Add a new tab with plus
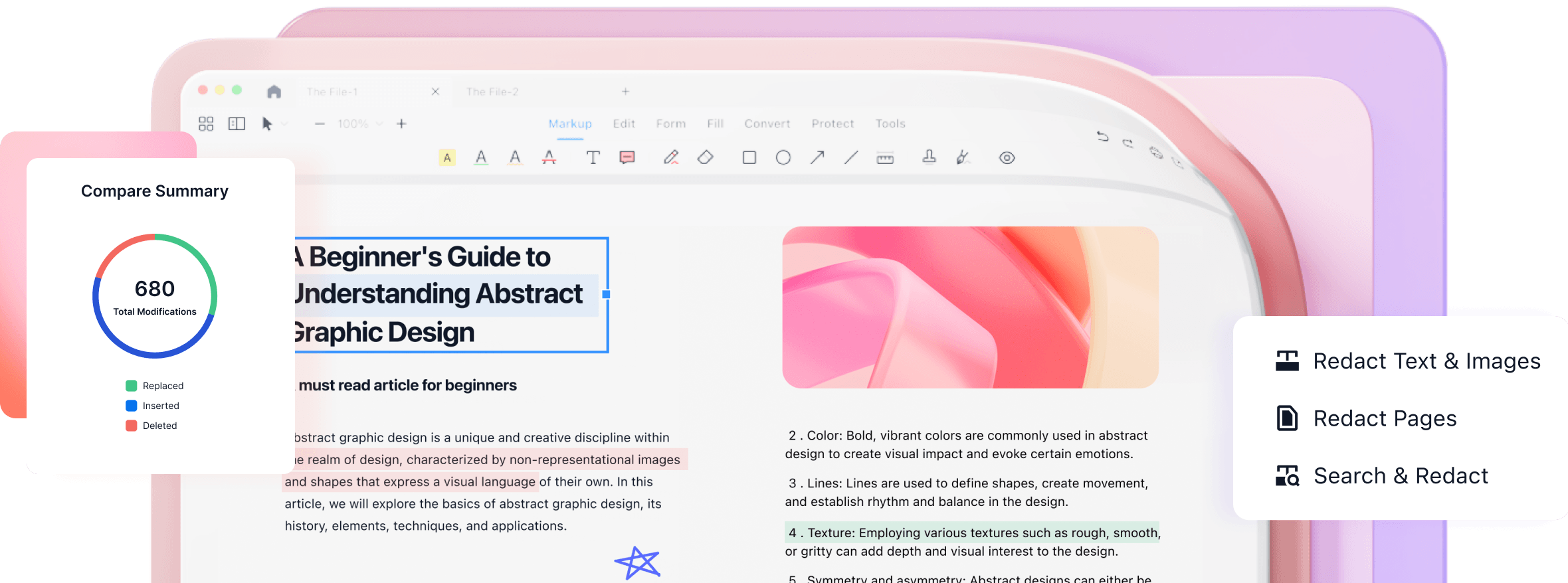Viewport: 1568px width, 583px height. [625, 92]
